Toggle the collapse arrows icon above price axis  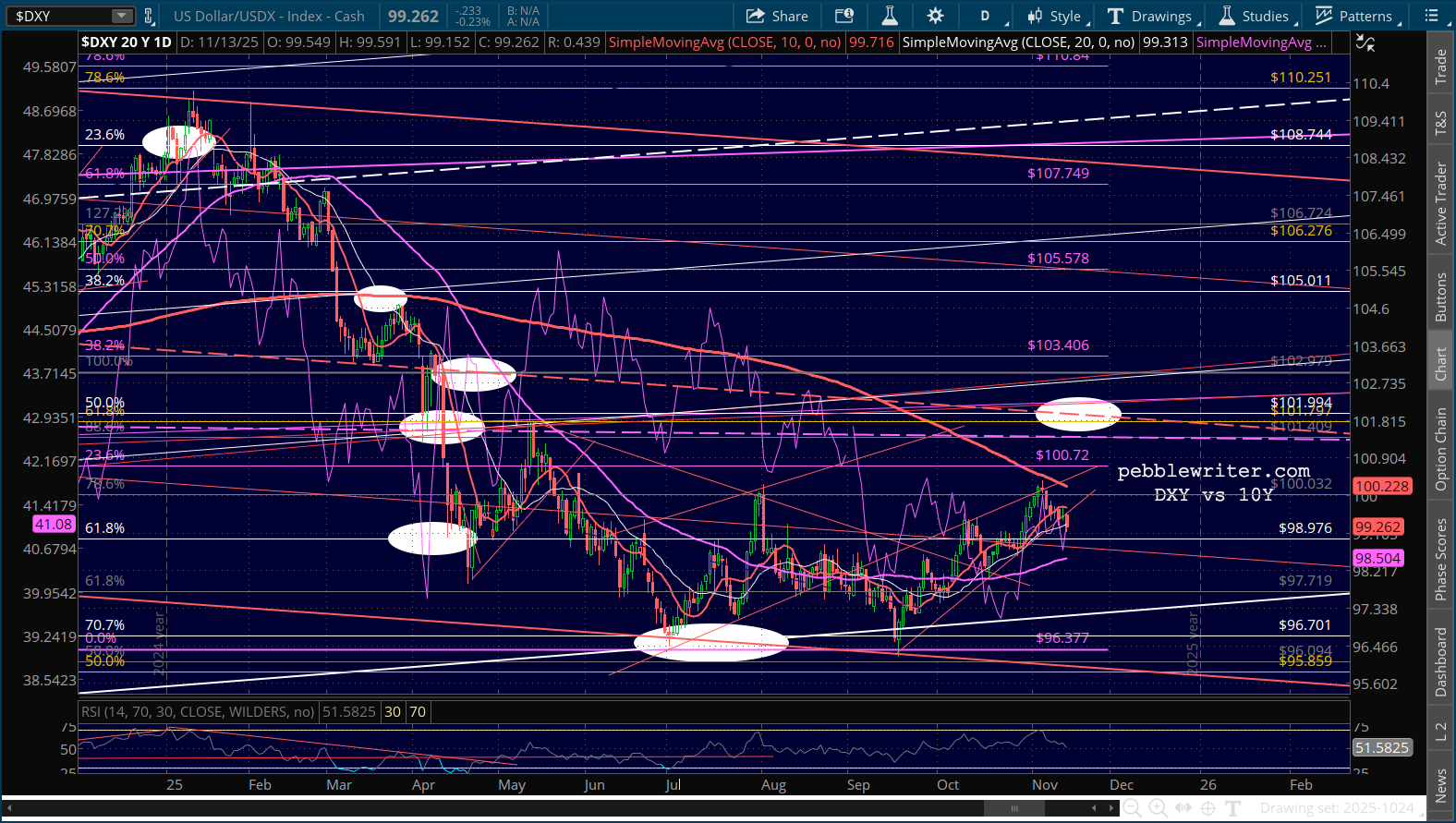click(1365, 42)
